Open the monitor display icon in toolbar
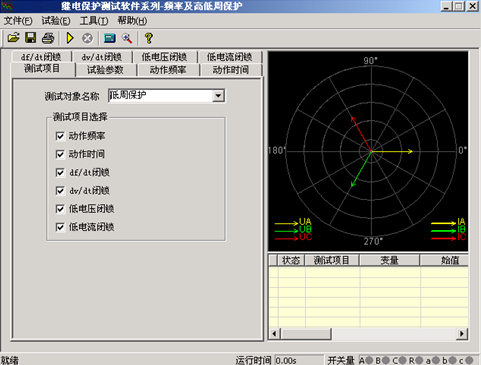Viewport: 481px width, 365px height. 110,38
